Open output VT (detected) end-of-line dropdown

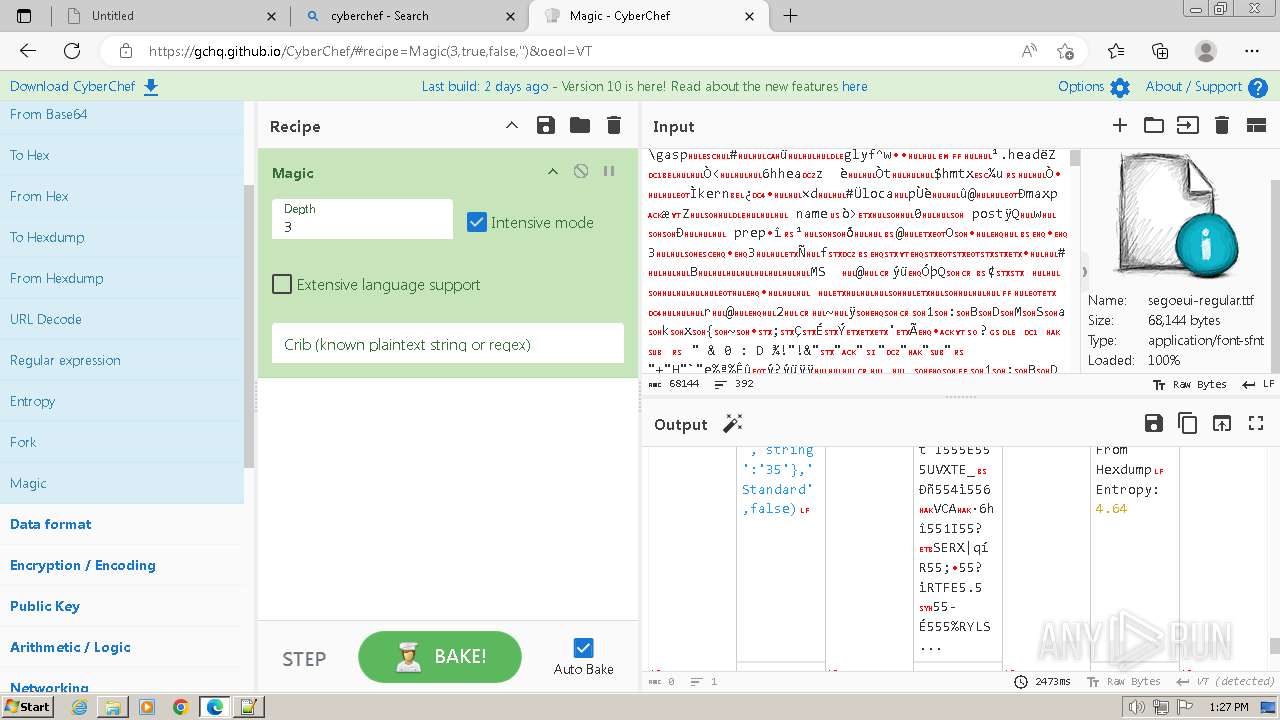coord(1225,681)
